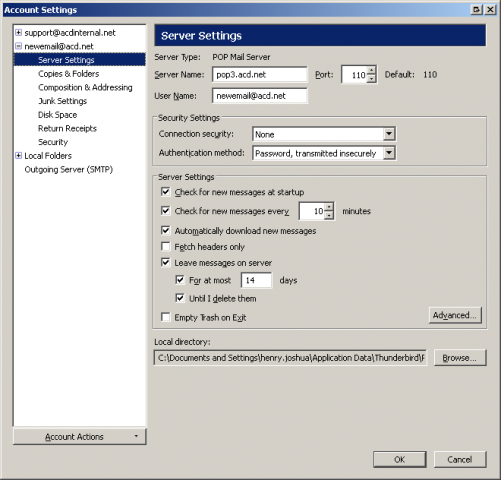Screen dimensions: 501x480
Task: Enable Empty Trash on Exit
Action: 166,317
